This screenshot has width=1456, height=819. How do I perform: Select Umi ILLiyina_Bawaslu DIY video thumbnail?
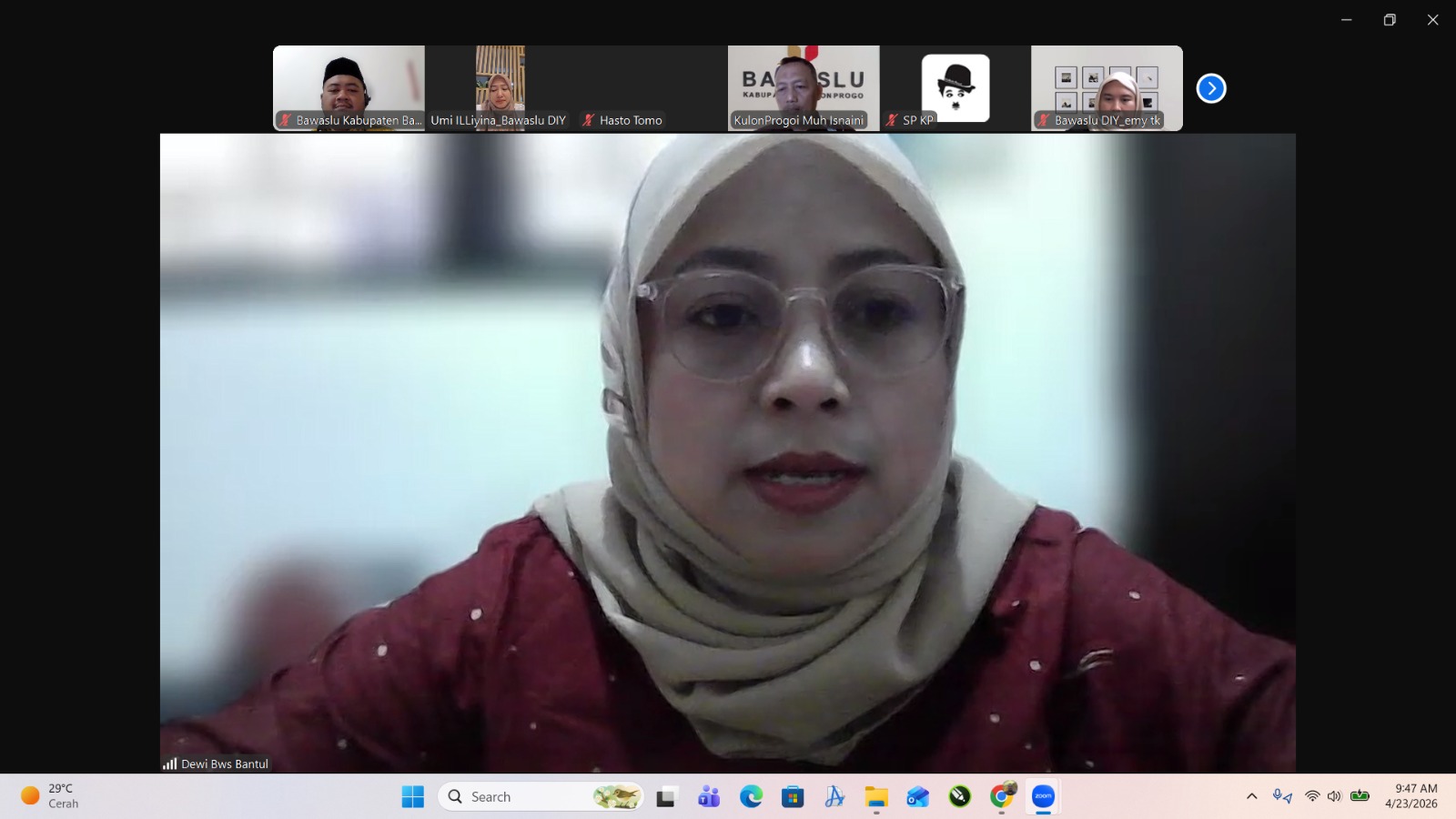[x=500, y=88]
